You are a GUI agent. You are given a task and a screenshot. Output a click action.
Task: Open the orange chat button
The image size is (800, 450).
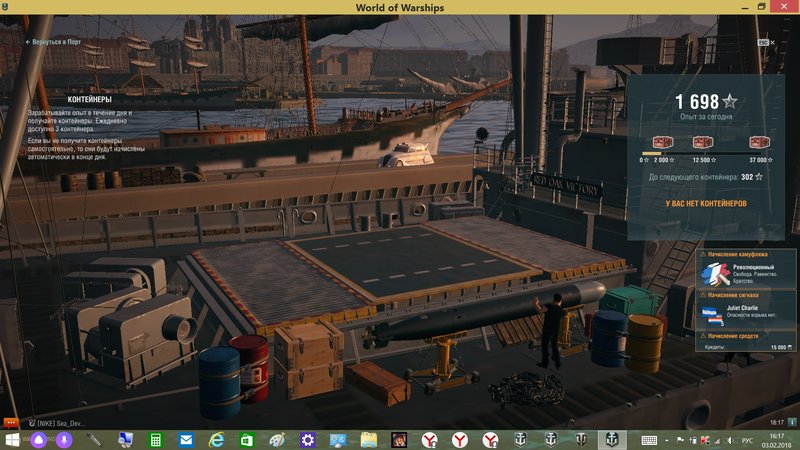tap(11, 422)
